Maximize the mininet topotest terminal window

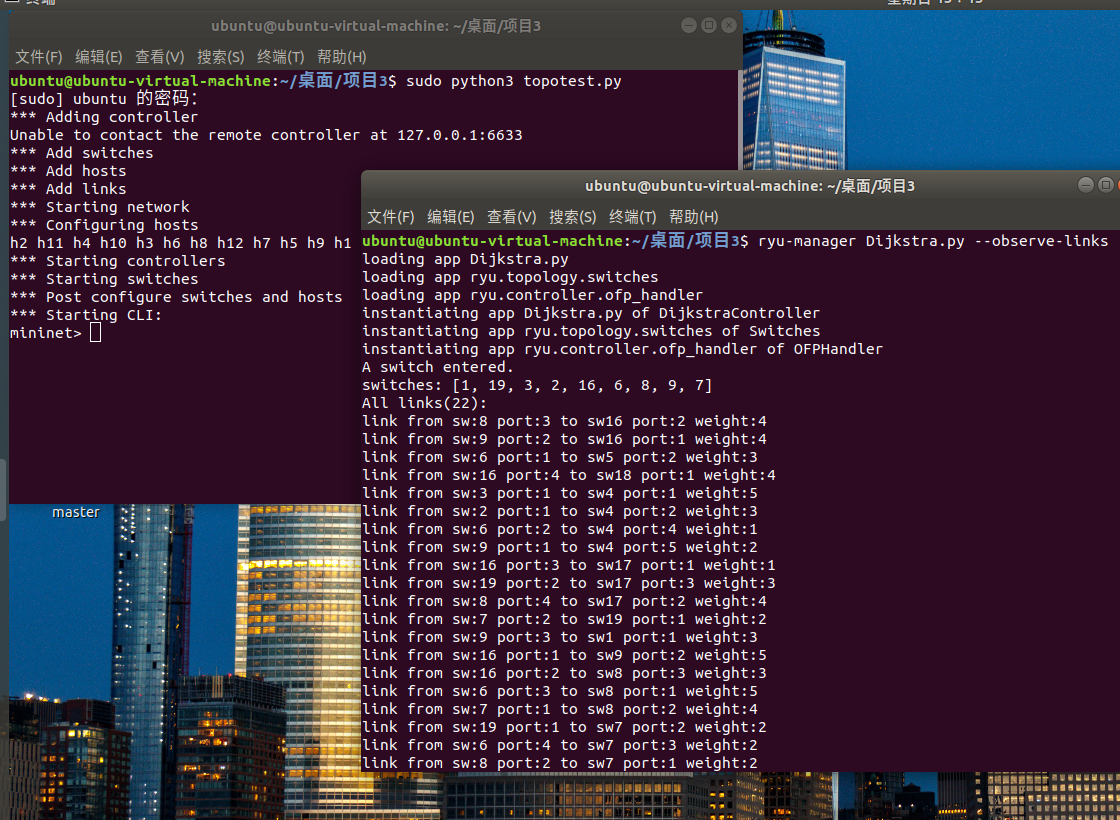pos(709,25)
